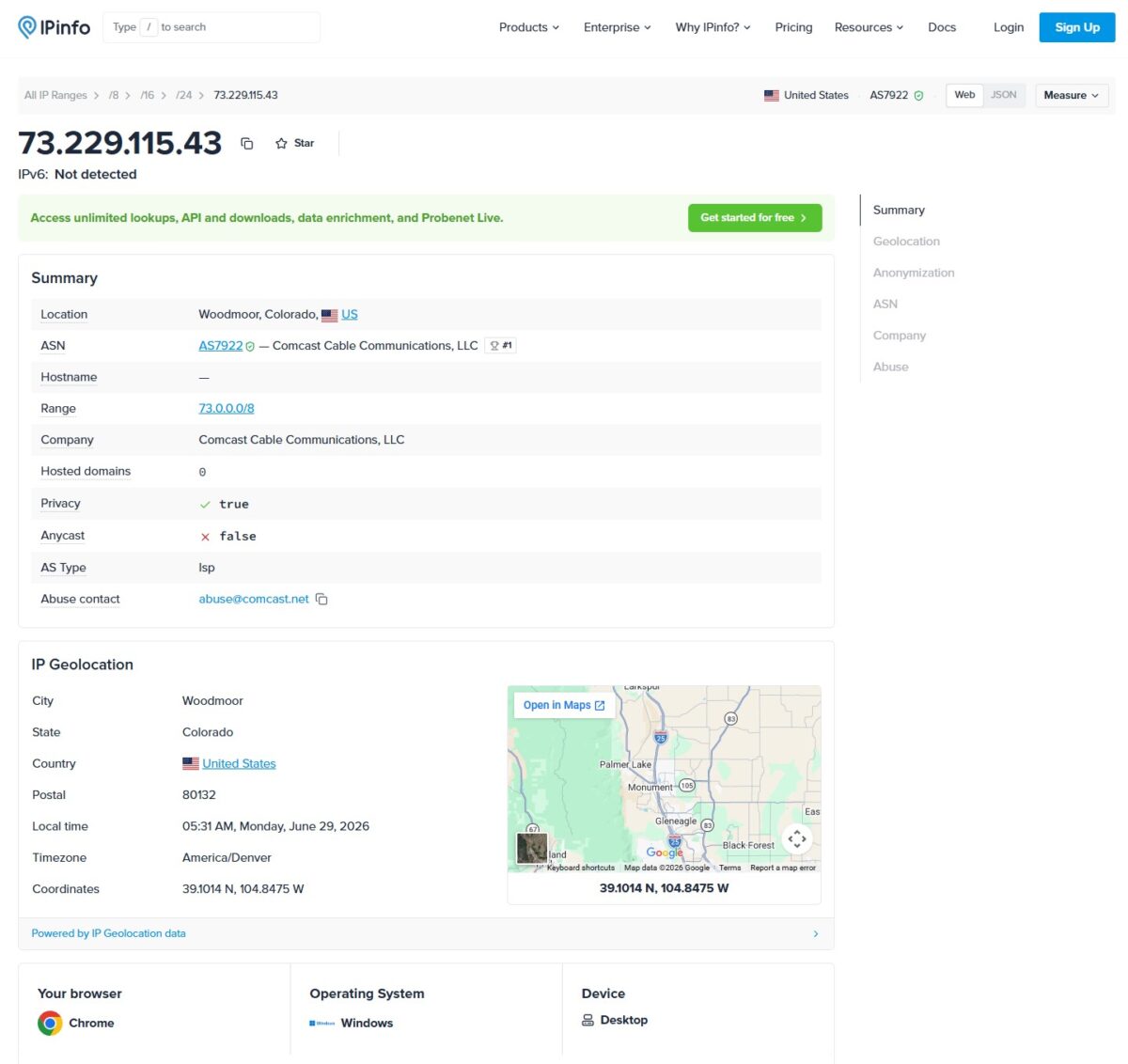This screenshot has height=1064, width=1128.
Task: Star this IP address
Action: (x=294, y=144)
